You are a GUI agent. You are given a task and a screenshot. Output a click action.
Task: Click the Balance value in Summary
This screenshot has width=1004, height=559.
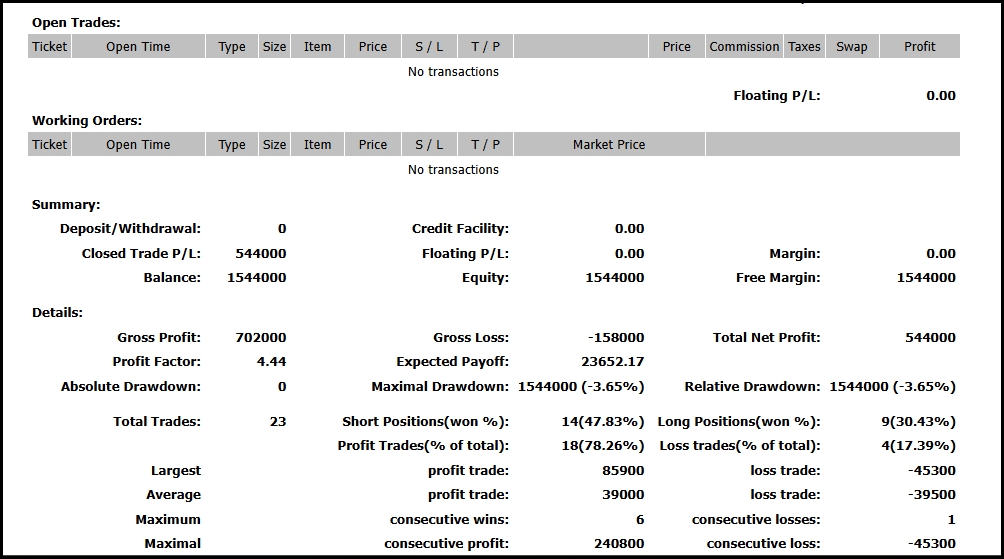tap(256, 278)
